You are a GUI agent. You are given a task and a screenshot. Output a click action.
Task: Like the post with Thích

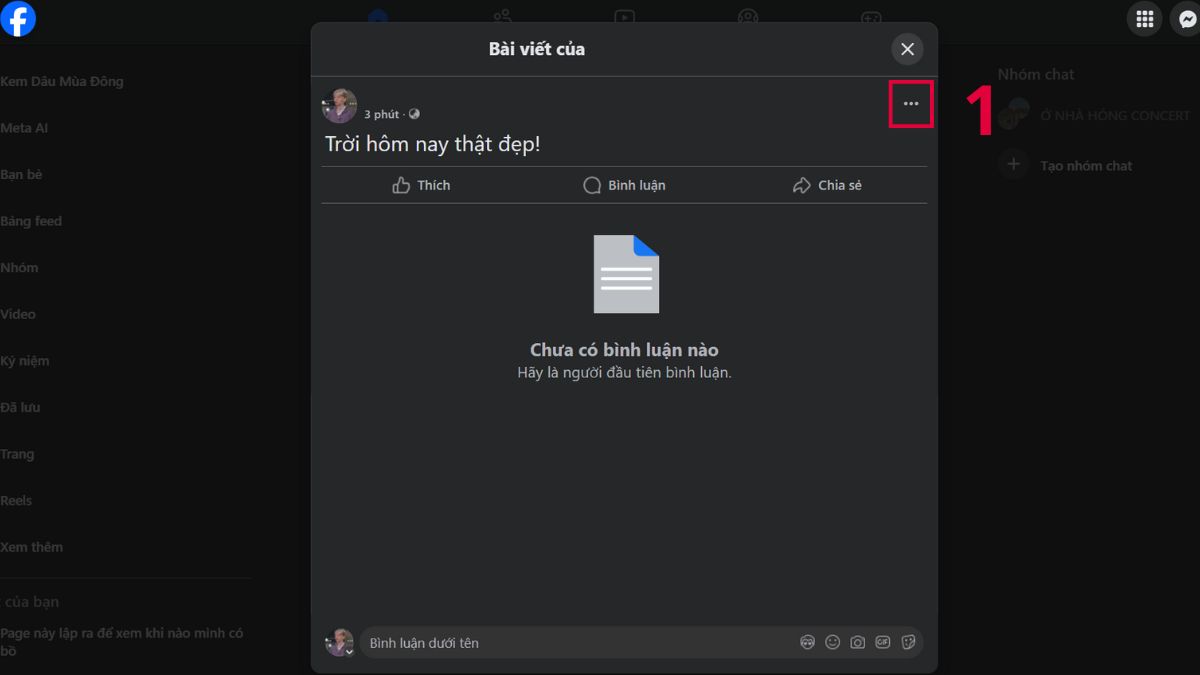click(x=422, y=185)
